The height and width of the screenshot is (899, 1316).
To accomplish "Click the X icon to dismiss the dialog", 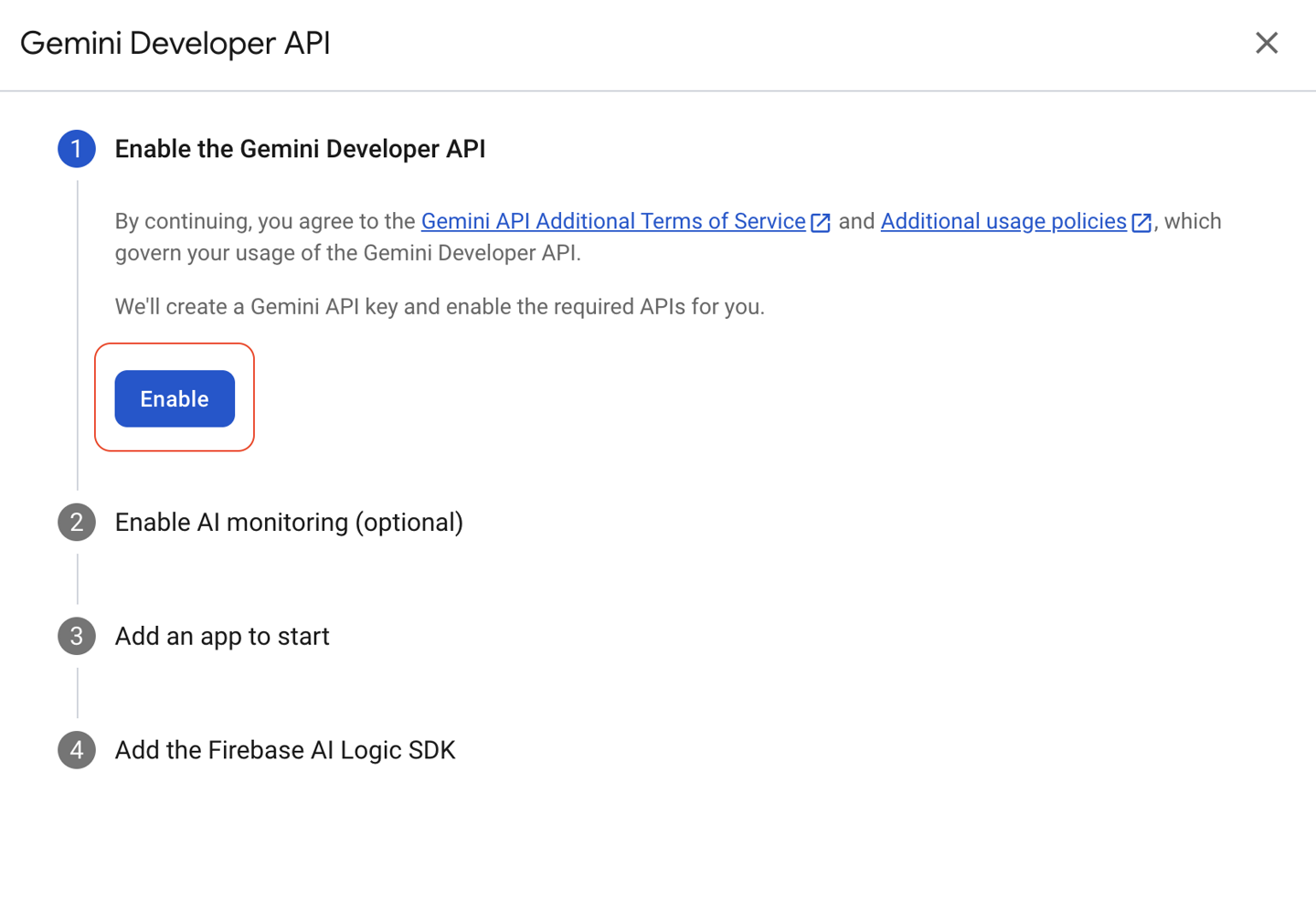I will (1267, 43).
